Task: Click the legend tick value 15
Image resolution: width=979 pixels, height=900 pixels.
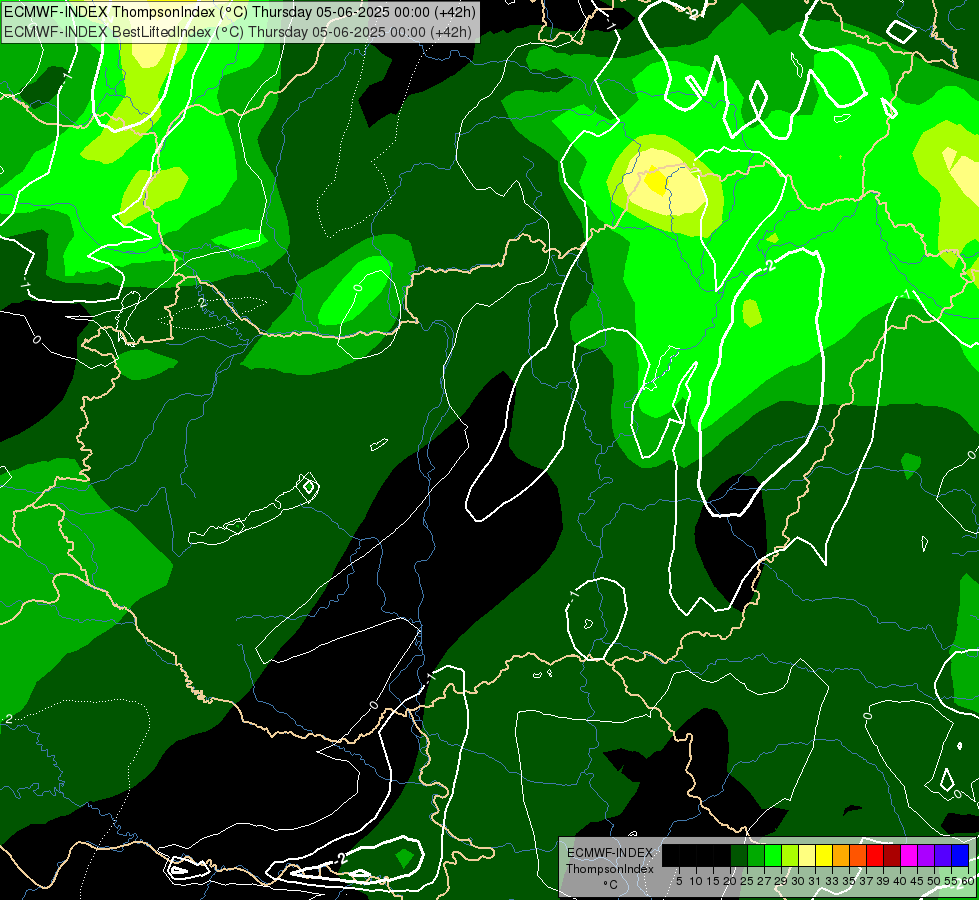Action: 713,881
